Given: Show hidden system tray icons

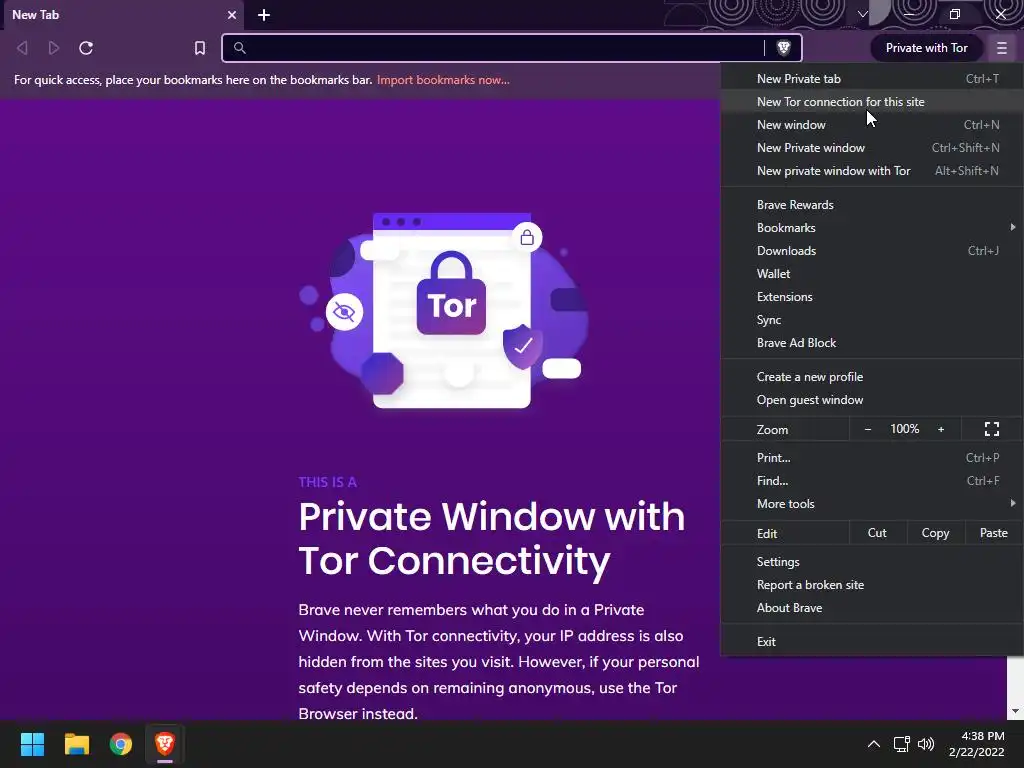Looking at the screenshot, I should (x=874, y=744).
